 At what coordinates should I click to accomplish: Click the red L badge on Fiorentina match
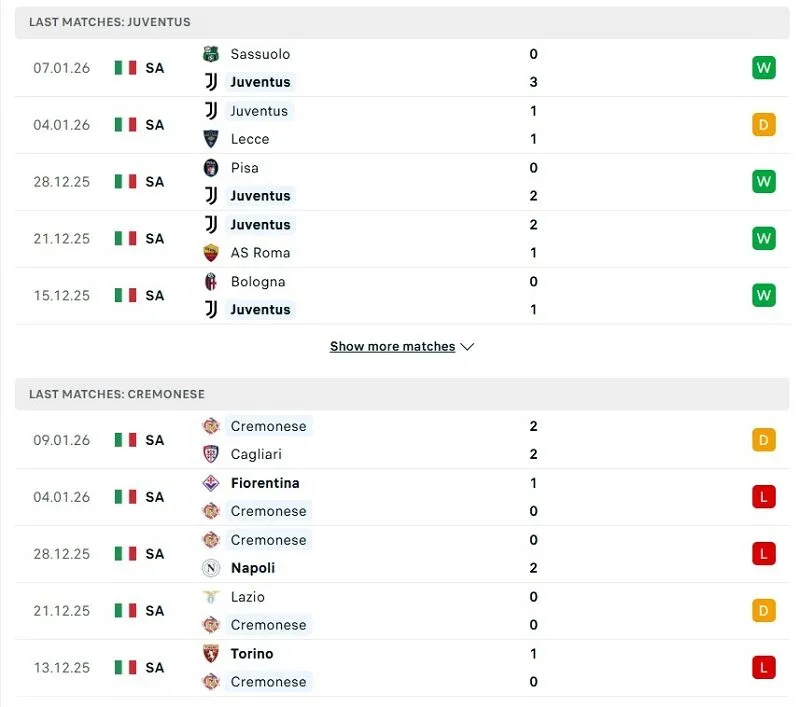pos(763,497)
